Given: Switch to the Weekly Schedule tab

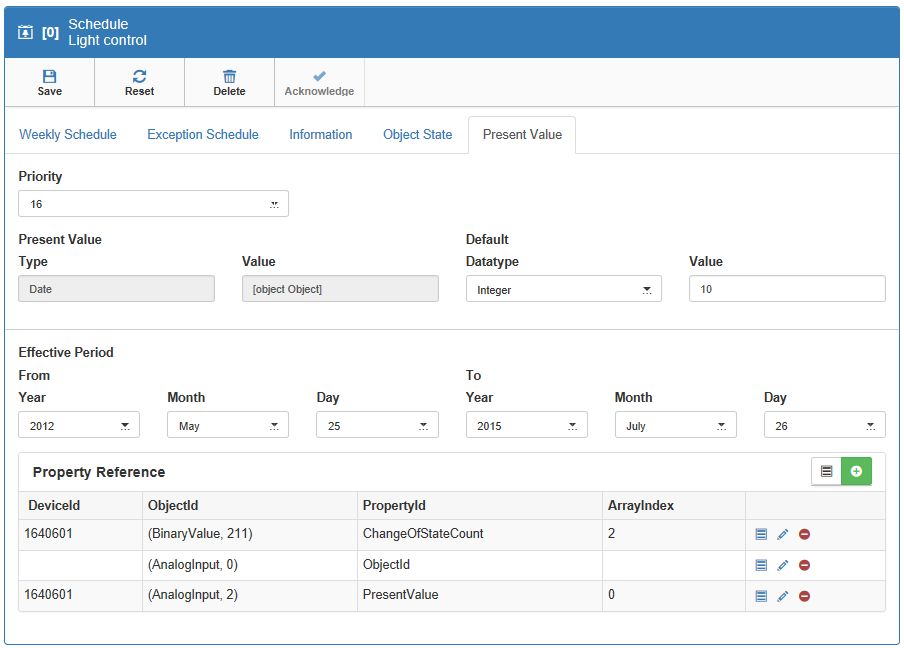Looking at the screenshot, I should 68,134.
